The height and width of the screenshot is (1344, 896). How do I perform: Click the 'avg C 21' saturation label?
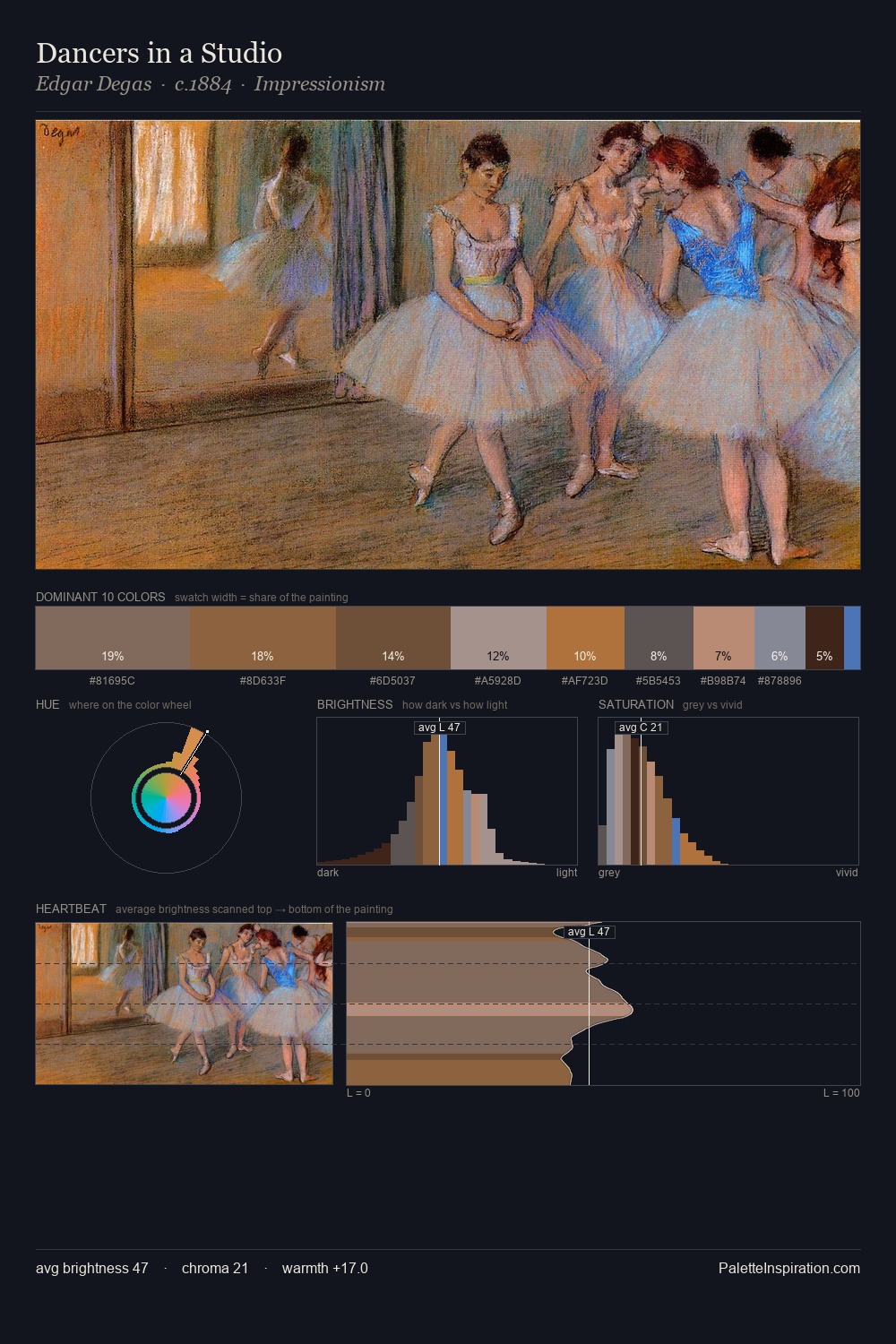pyautogui.click(x=641, y=728)
